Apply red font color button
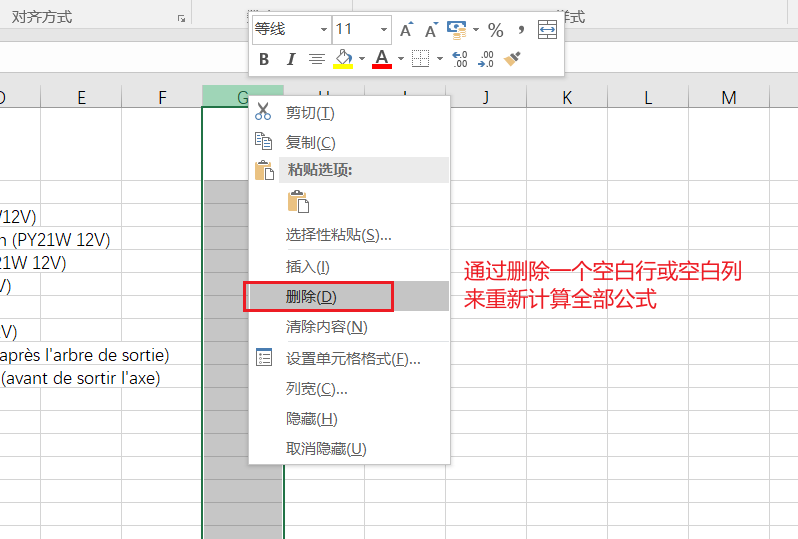Image resolution: width=798 pixels, height=539 pixels. coord(382,59)
